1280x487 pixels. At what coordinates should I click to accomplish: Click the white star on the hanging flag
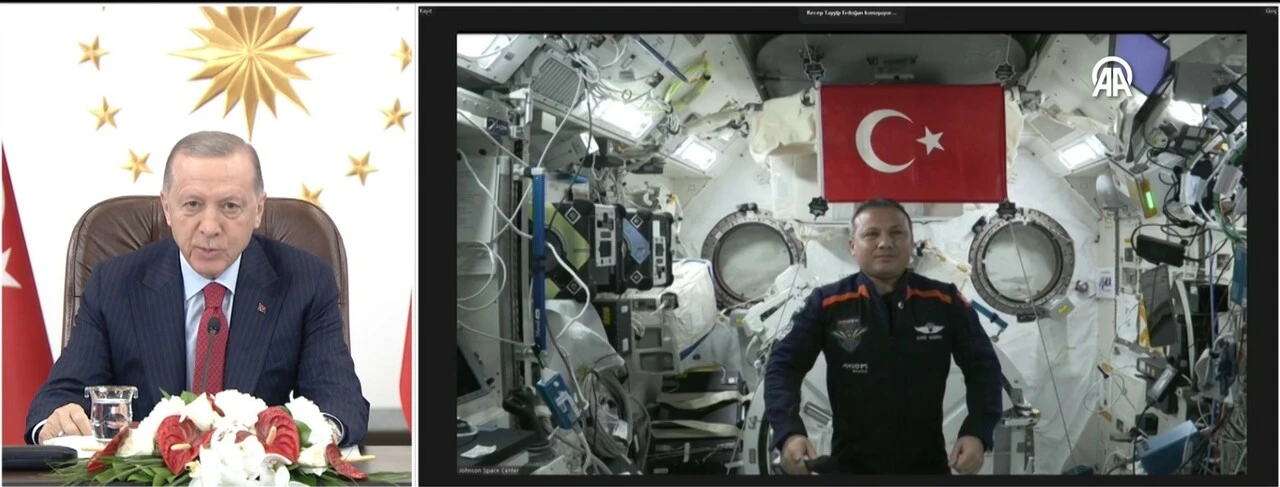930,141
